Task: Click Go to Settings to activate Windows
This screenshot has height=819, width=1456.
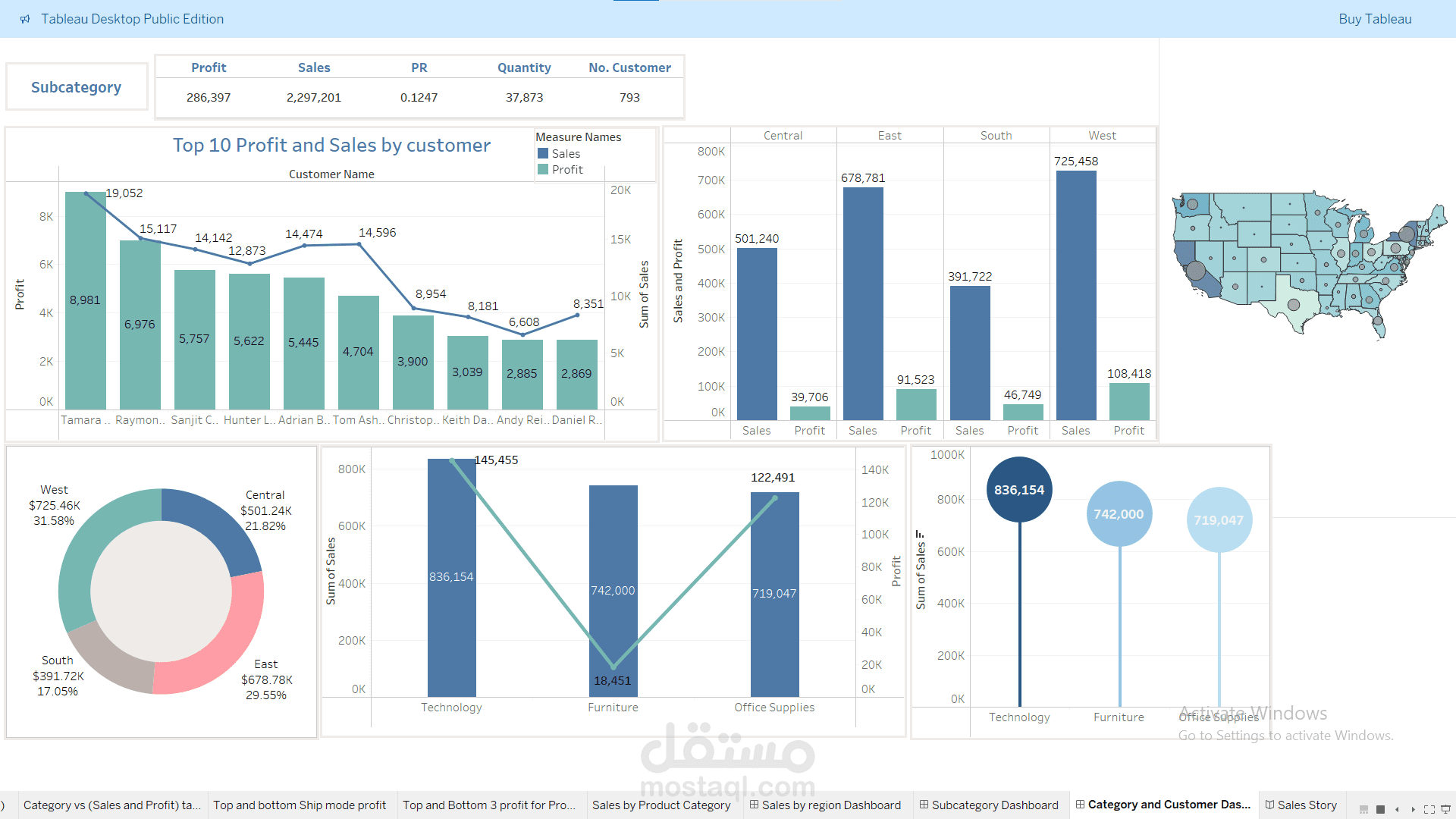Action: click(x=1285, y=736)
